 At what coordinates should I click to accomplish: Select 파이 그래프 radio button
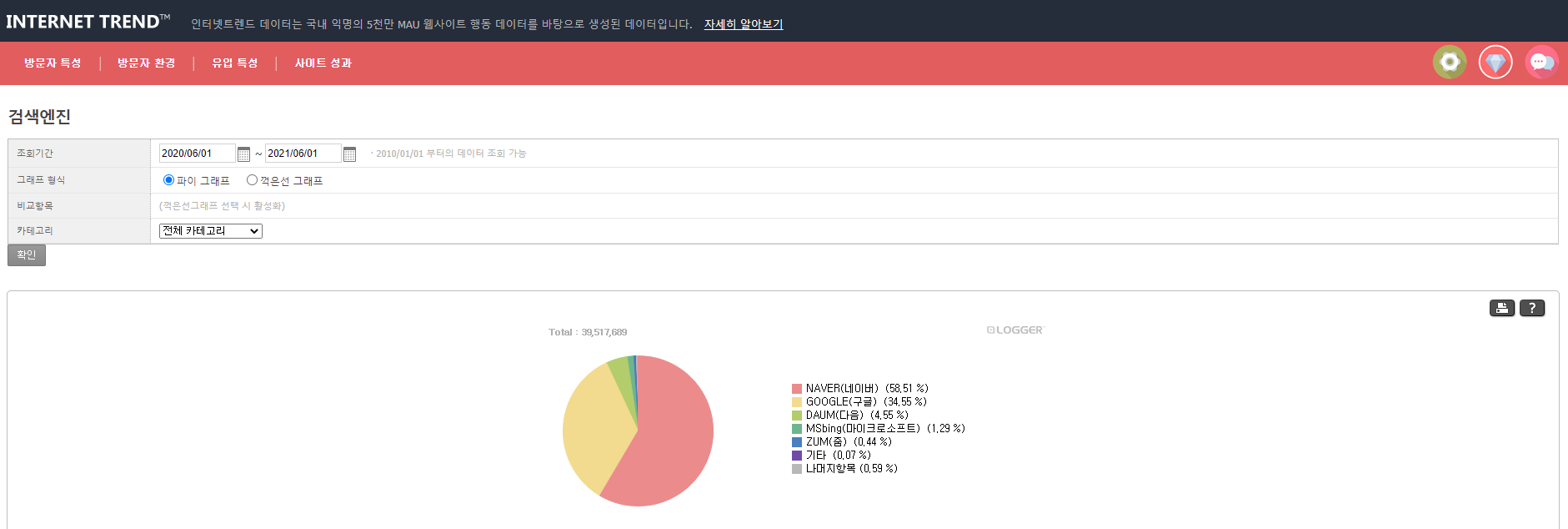click(168, 180)
